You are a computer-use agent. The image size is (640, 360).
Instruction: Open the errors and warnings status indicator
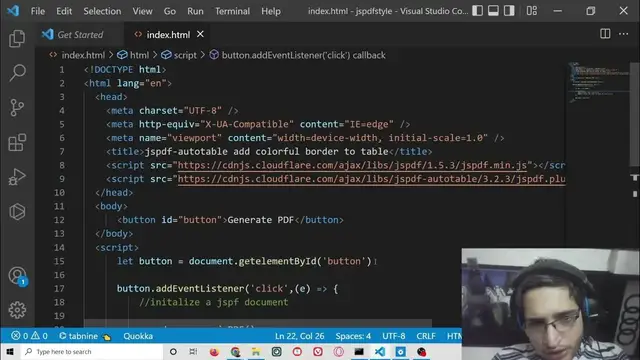pyautogui.click(x=29, y=336)
